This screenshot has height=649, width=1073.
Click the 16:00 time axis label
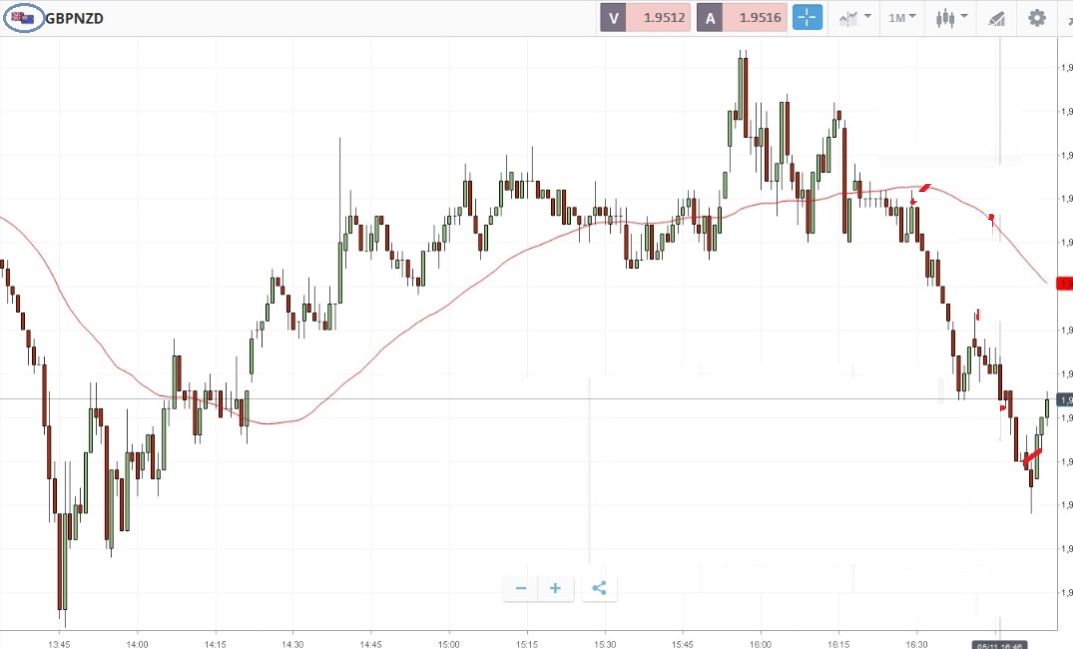(x=761, y=644)
